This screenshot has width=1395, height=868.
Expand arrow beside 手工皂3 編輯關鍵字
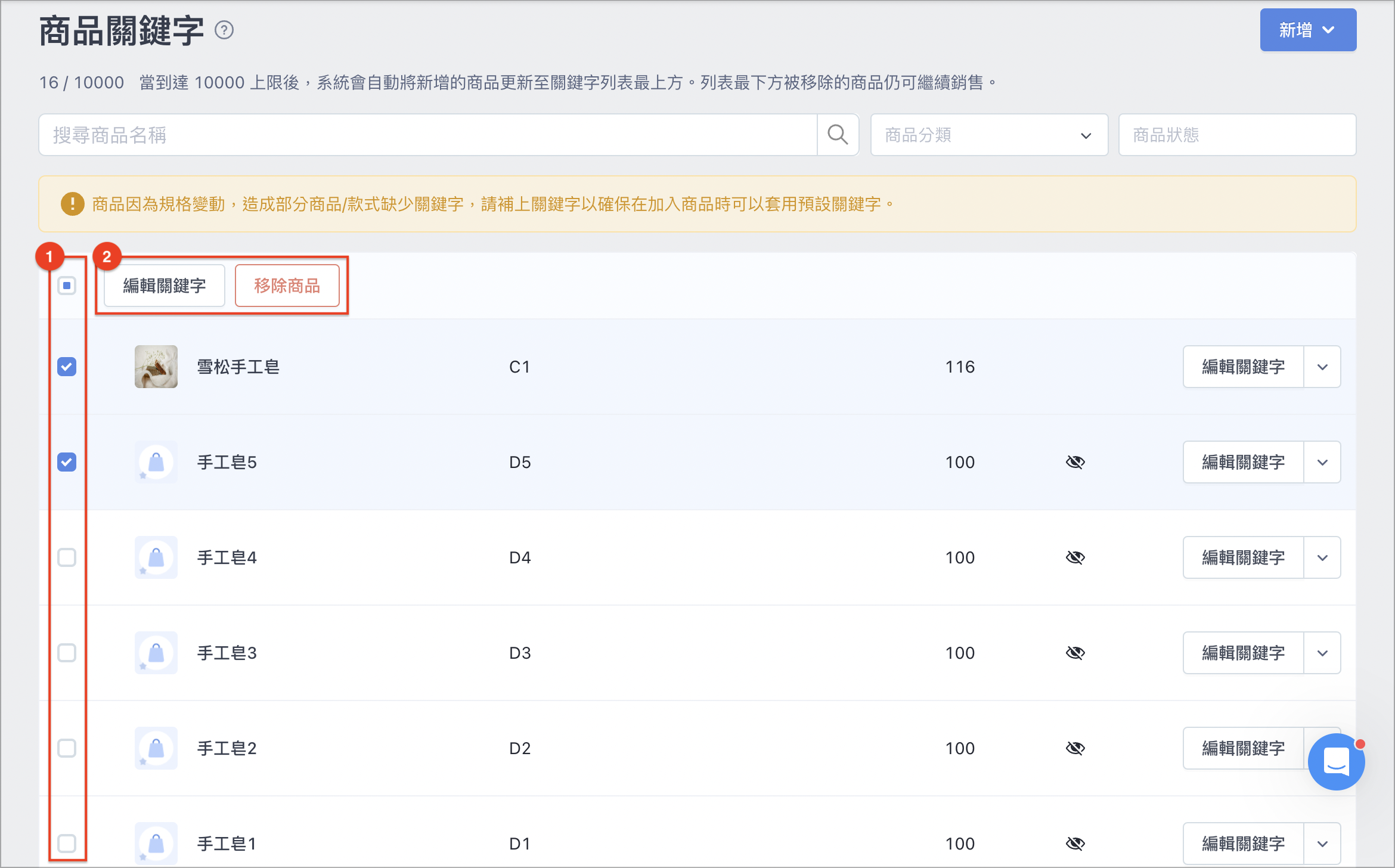click(x=1322, y=653)
